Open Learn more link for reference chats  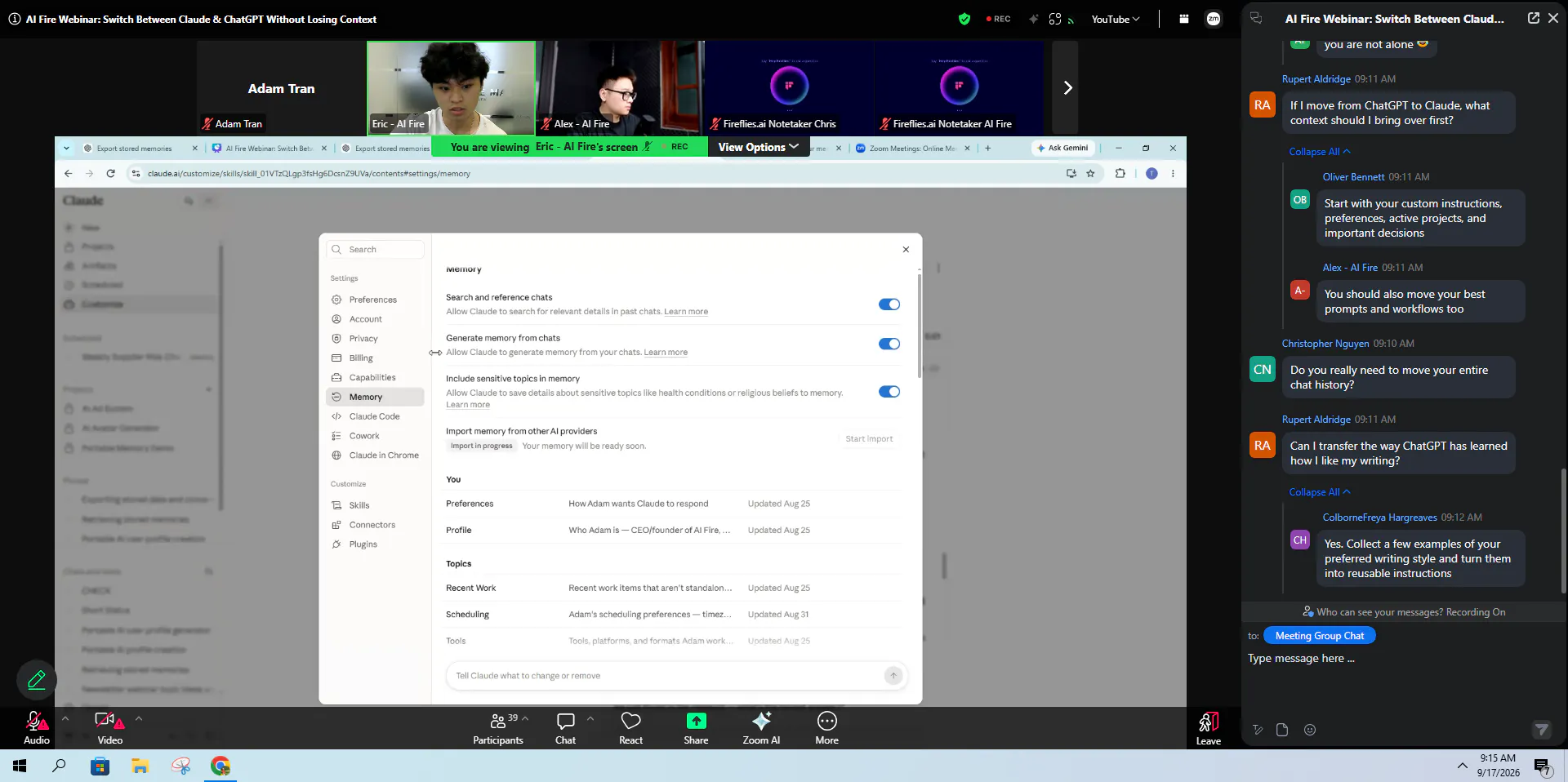point(686,312)
